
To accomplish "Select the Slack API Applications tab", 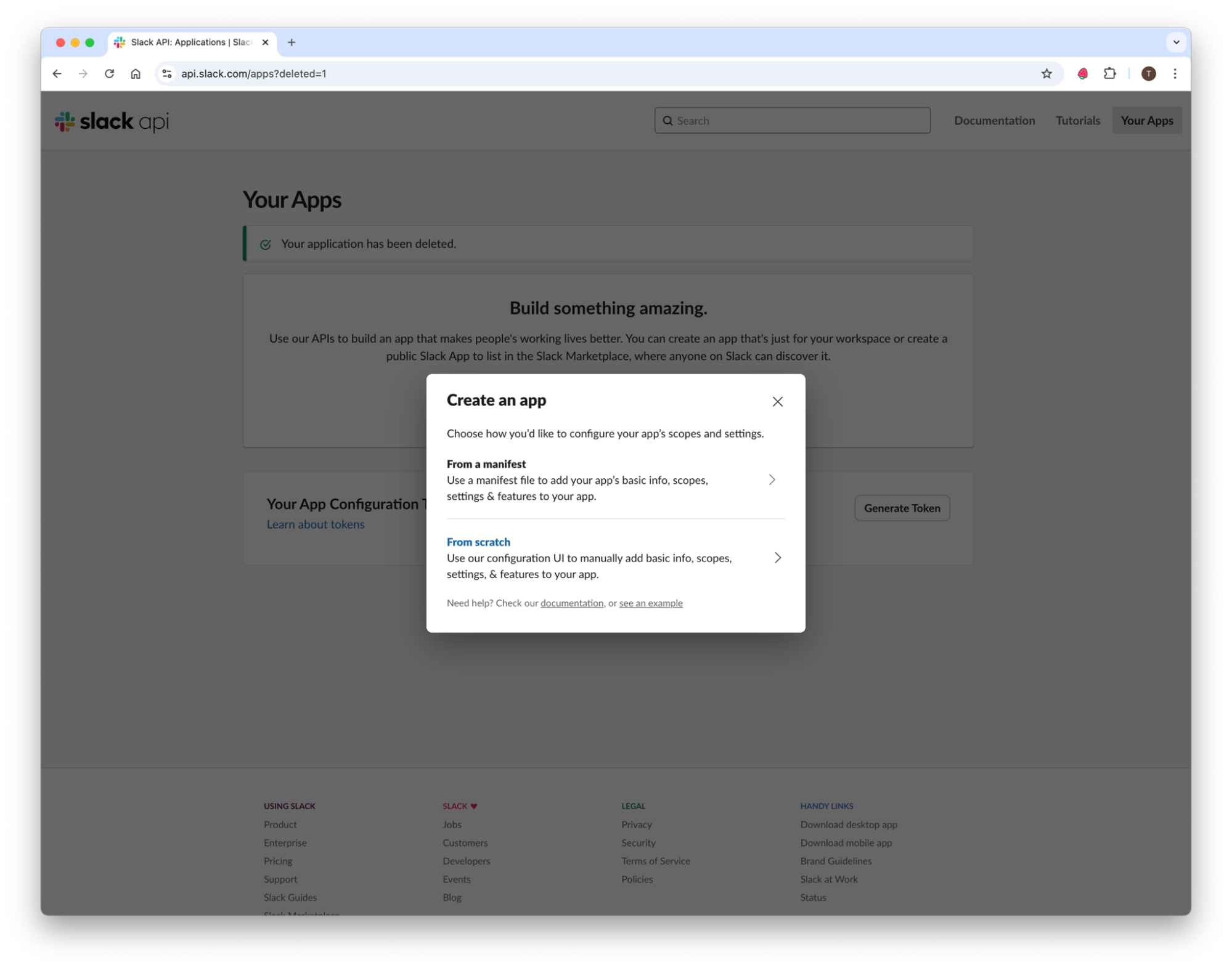I will (x=192, y=43).
